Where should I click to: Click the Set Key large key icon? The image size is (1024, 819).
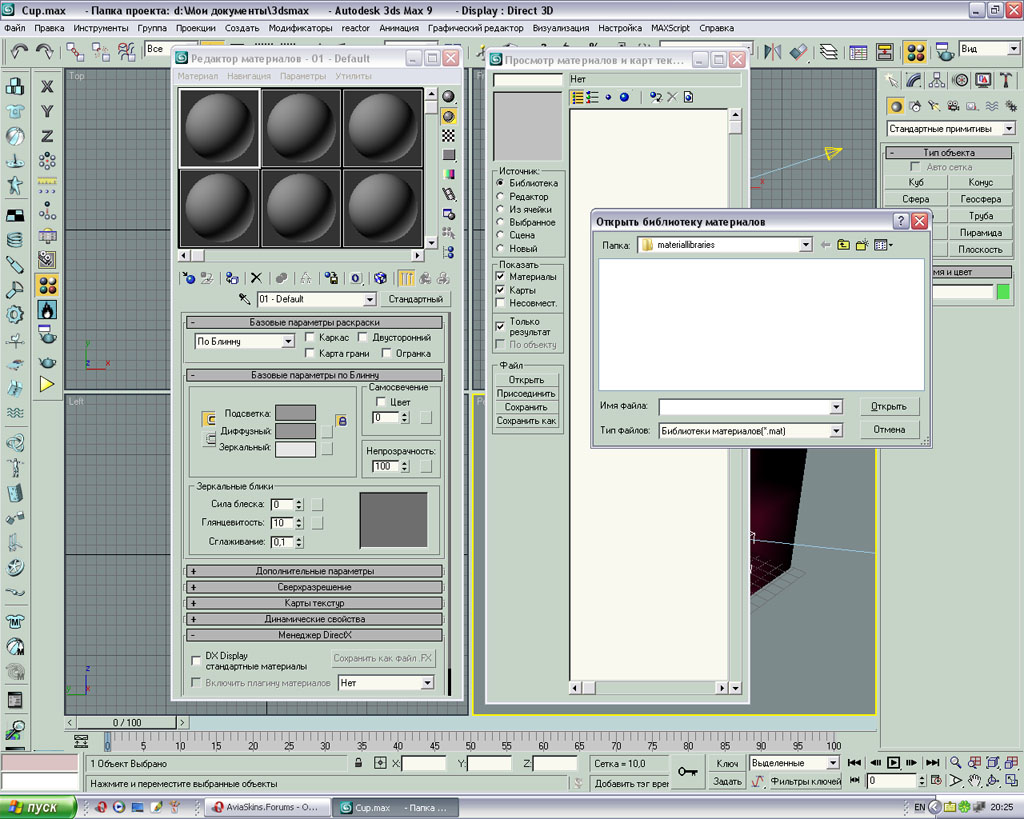coord(688,771)
